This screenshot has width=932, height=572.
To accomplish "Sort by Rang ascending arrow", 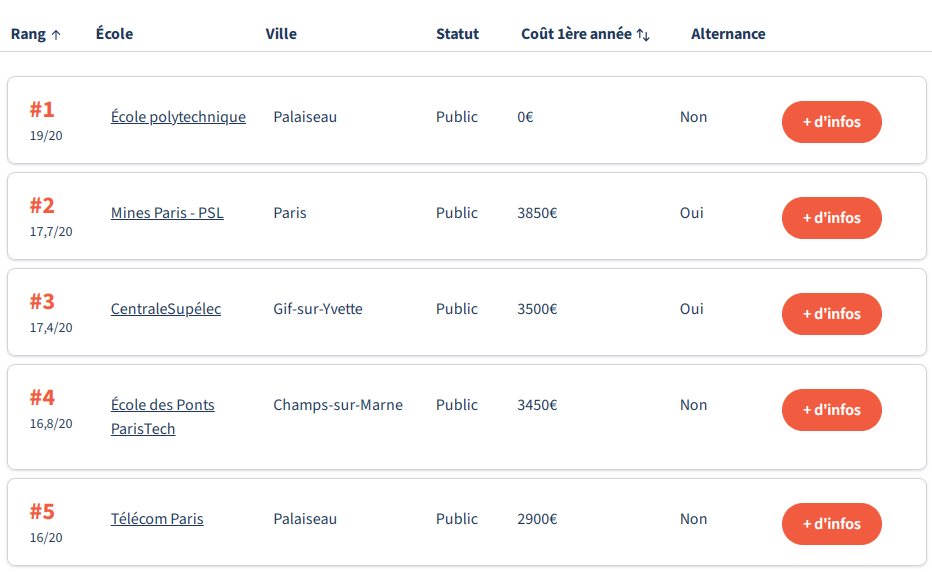I will click(x=56, y=35).
